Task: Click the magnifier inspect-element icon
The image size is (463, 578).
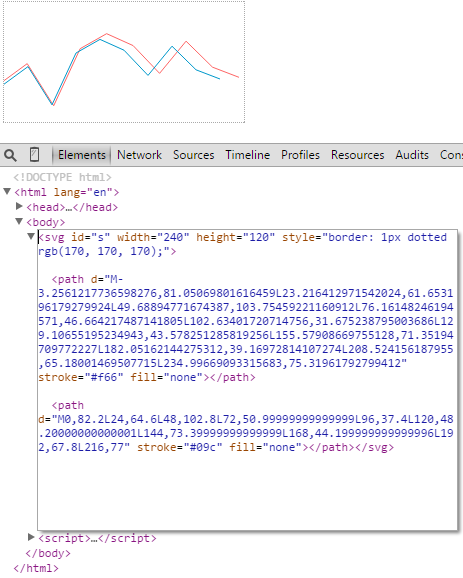Action: coord(10,155)
